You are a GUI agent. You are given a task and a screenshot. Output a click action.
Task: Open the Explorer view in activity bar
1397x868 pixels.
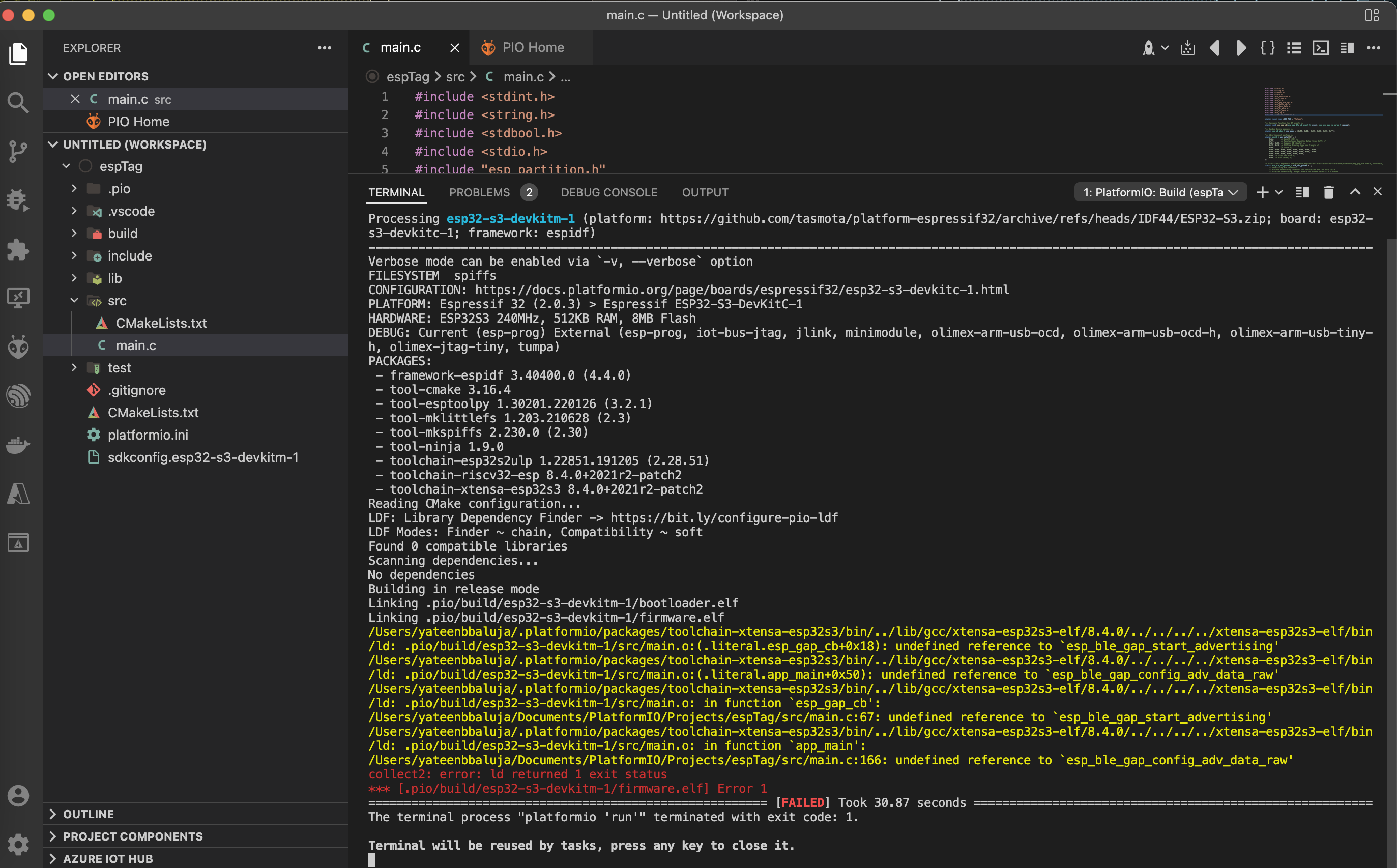[x=18, y=53]
